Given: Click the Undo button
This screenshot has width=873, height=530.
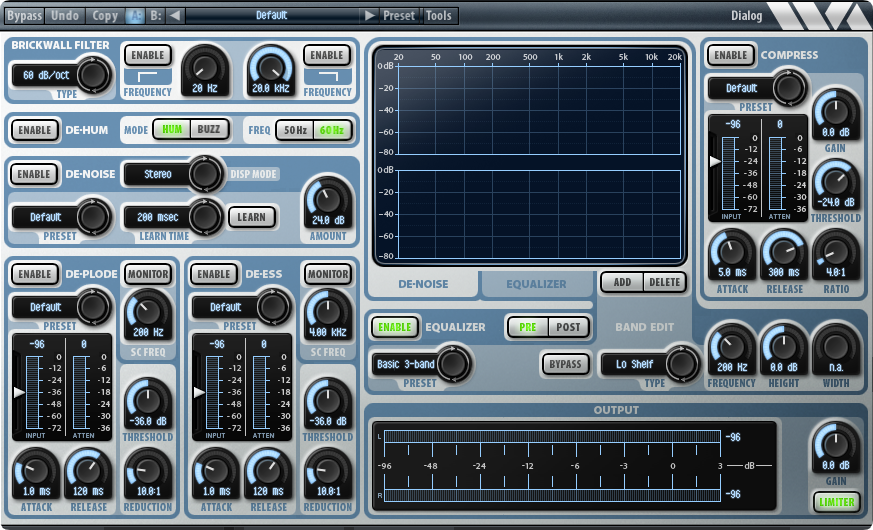Looking at the screenshot, I should tap(65, 16).
